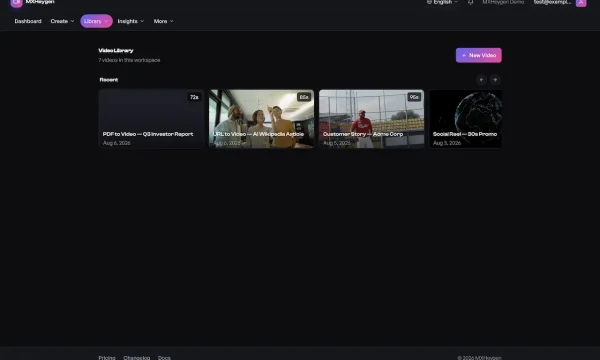Click the MXHeygen Demo workspace name
This screenshot has height=360, width=600.
(x=503, y=2)
